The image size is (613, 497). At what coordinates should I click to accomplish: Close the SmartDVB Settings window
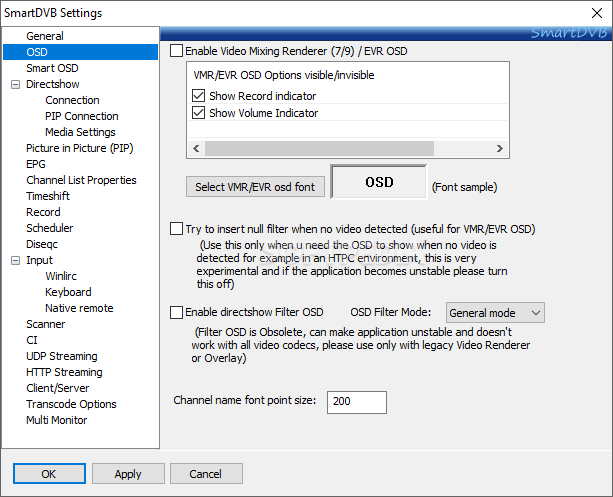[597, 13]
